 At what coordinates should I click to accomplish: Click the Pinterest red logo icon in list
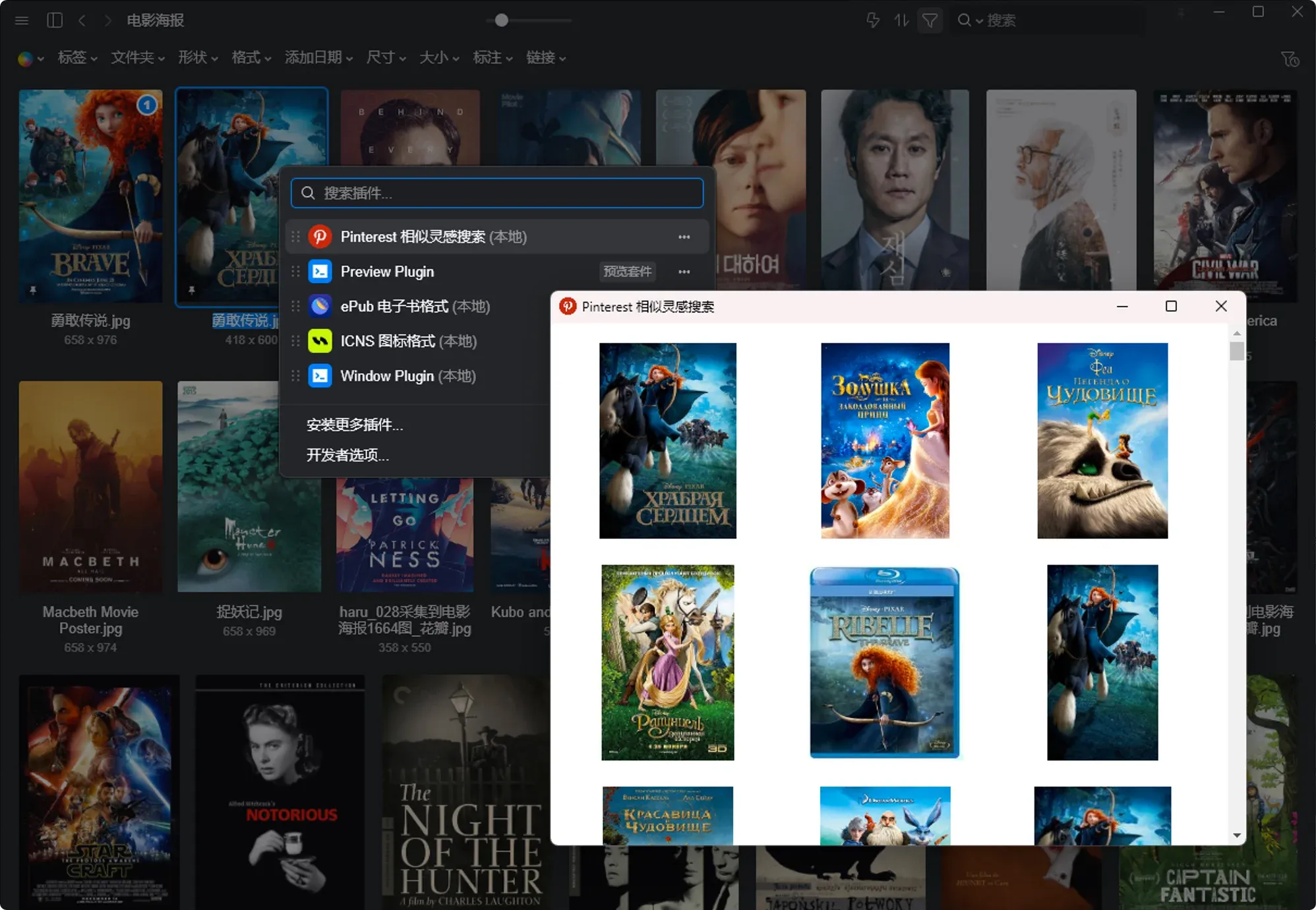[320, 237]
